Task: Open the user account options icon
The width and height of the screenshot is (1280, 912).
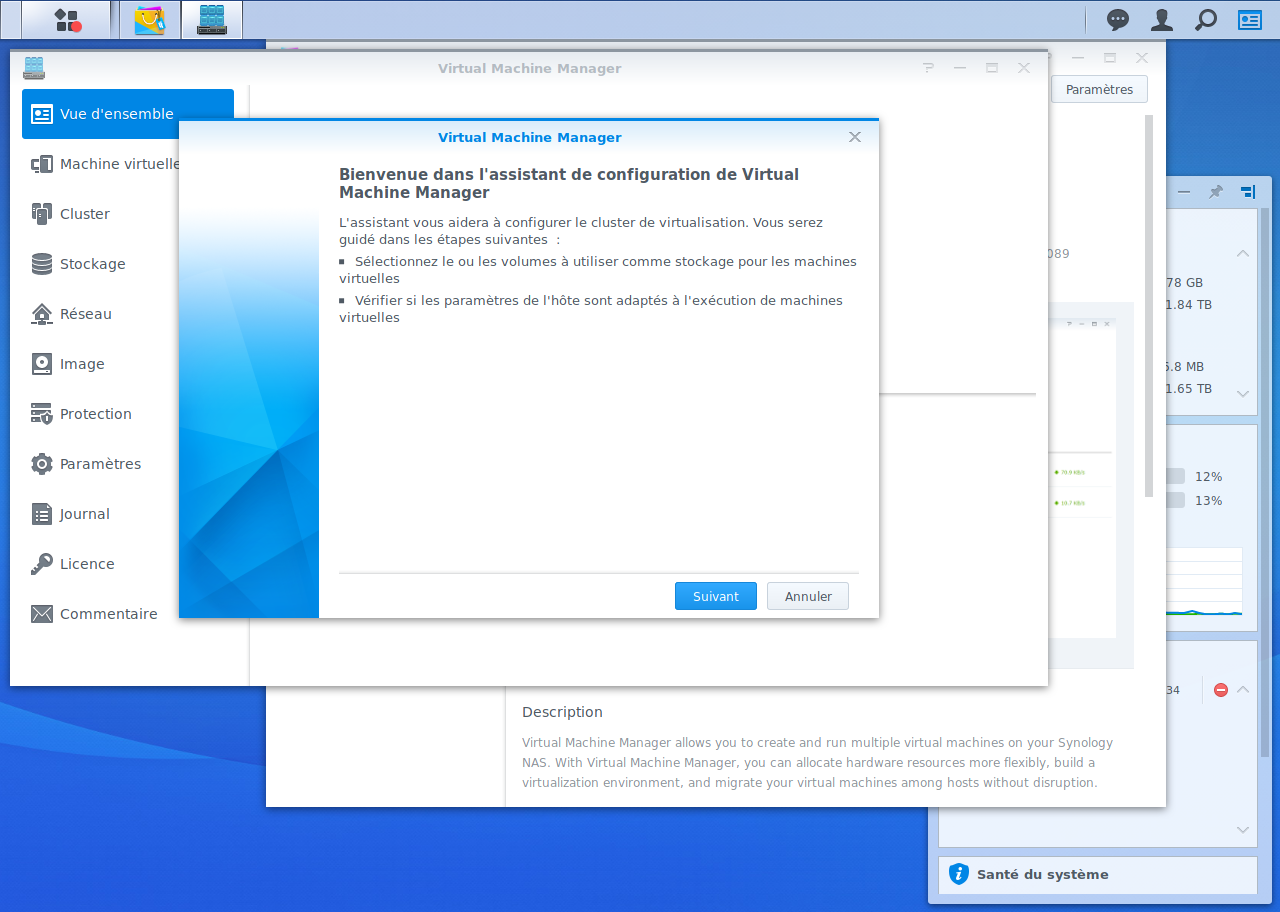Action: [1162, 20]
